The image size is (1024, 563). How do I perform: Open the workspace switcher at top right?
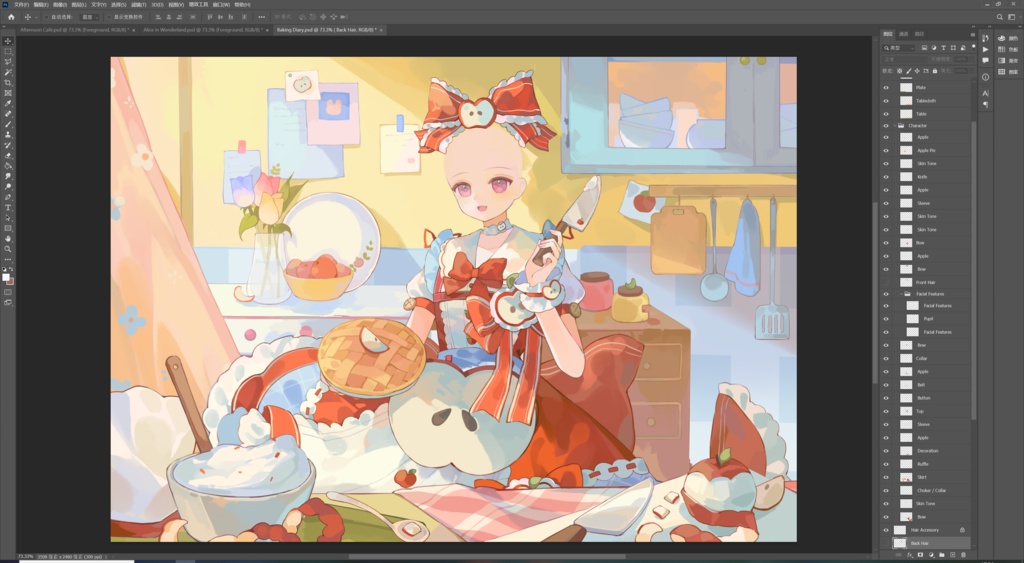point(1011,17)
